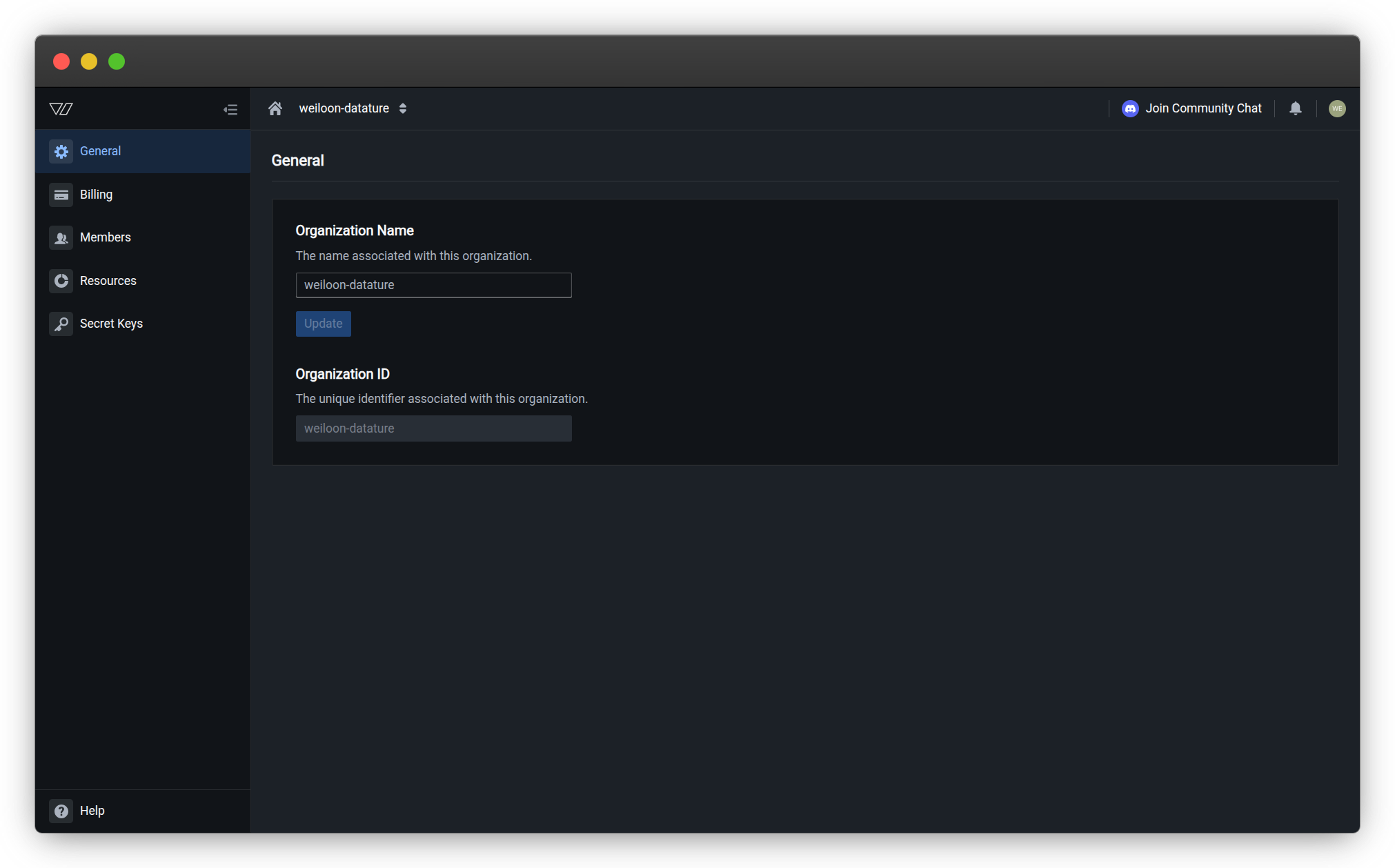1395x868 pixels.
Task: Open the WE user avatar menu
Action: pyautogui.click(x=1336, y=108)
